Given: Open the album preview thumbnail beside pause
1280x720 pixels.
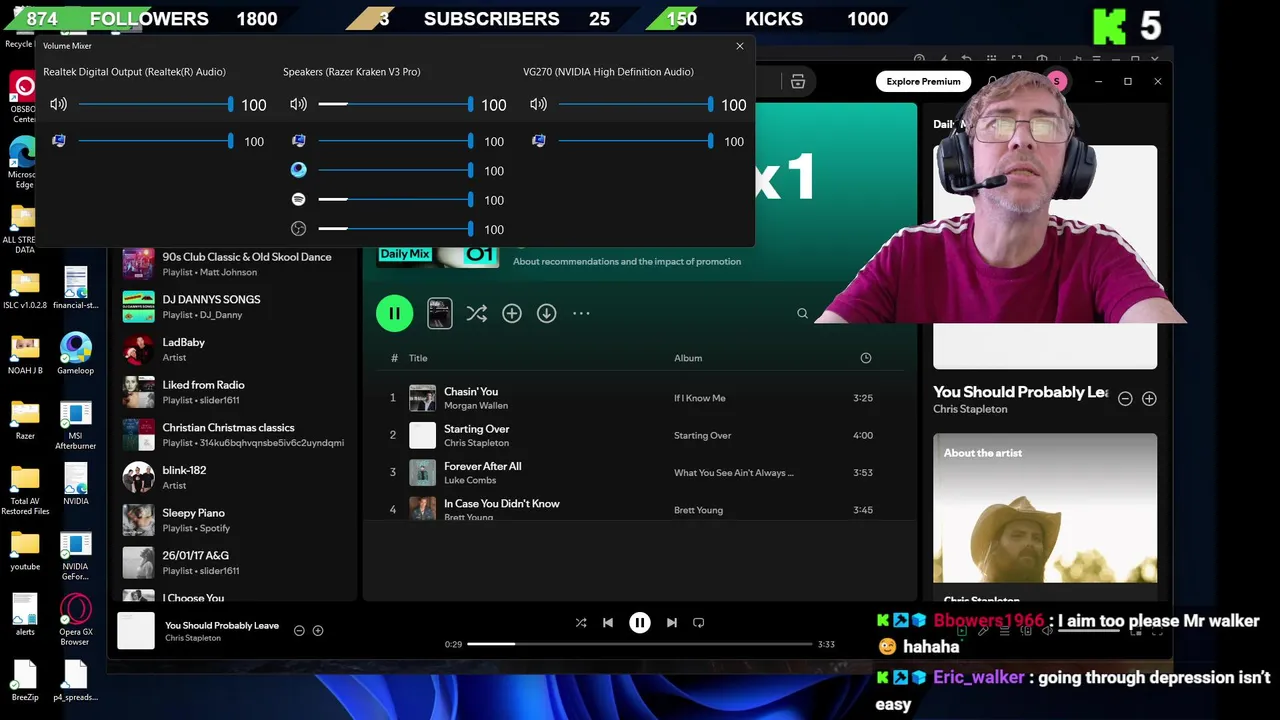Looking at the screenshot, I should pos(440,313).
